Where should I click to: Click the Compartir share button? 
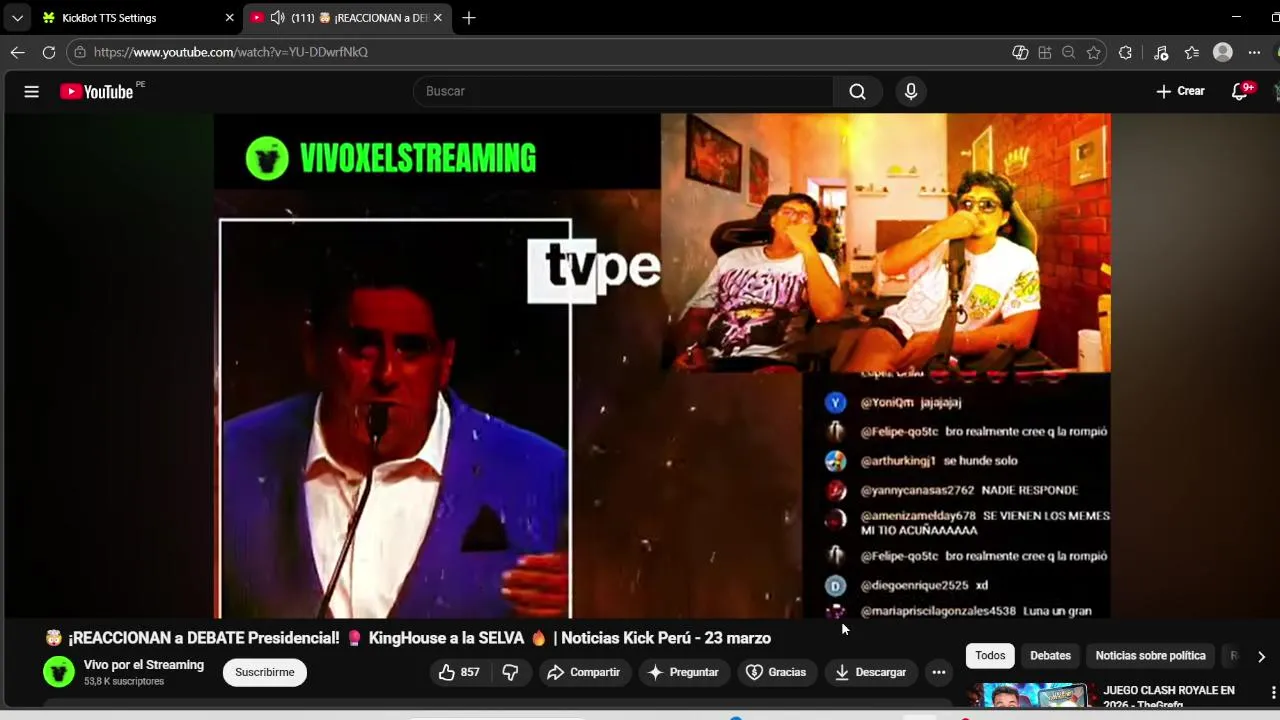pyautogui.click(x=584, y=672)
